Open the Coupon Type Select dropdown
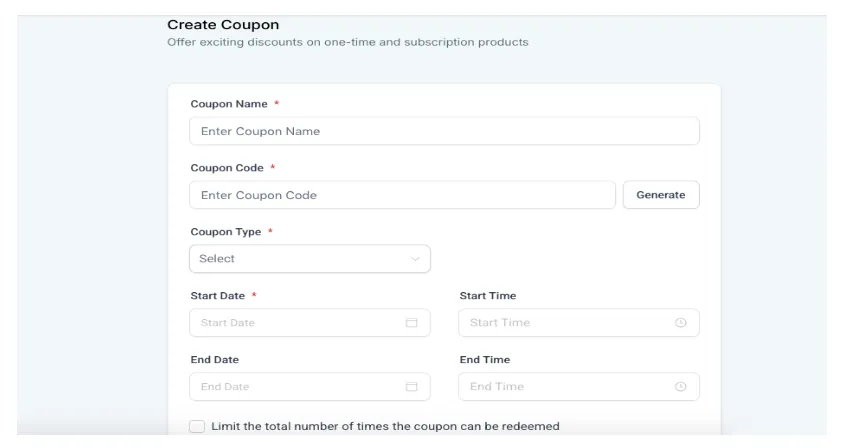845x448 pixels. coord(310,259)
